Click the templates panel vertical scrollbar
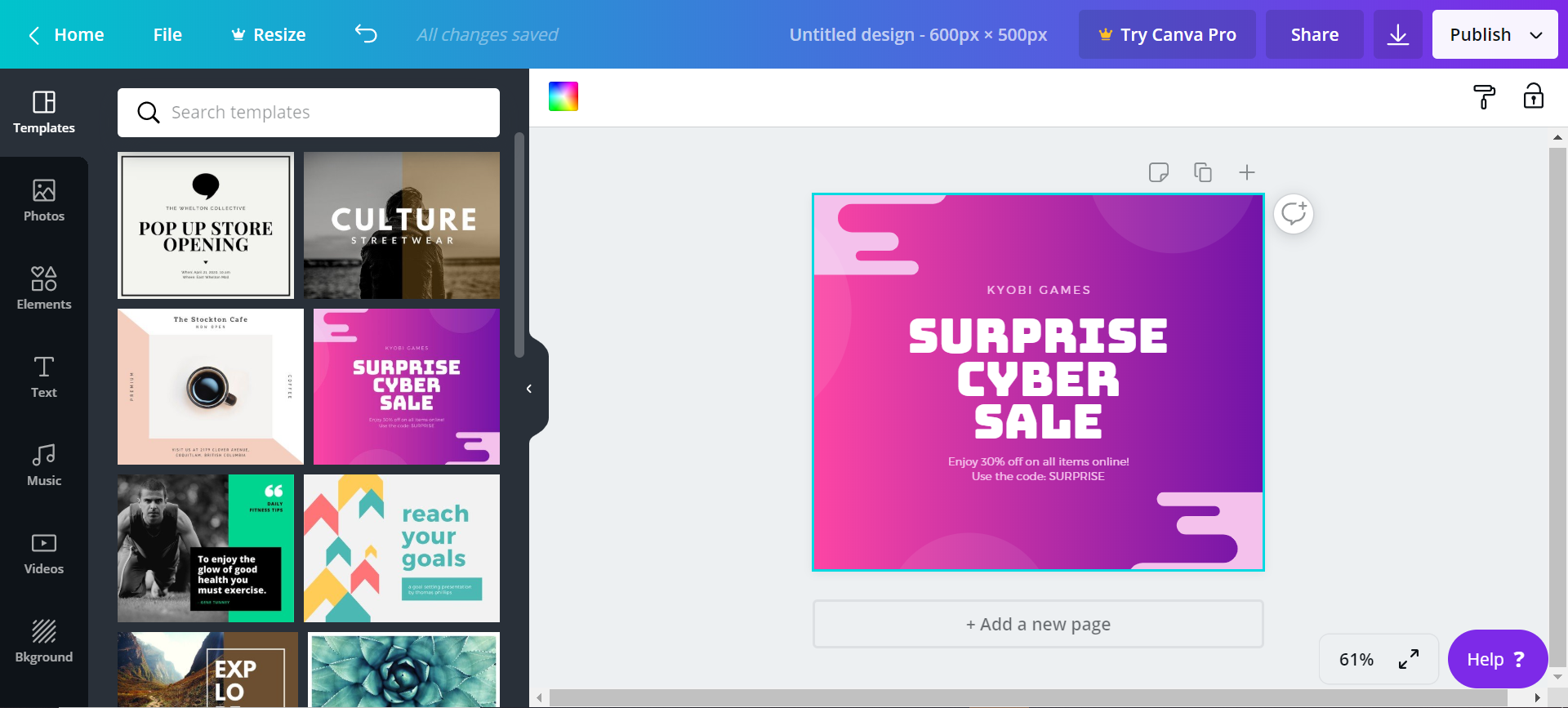This screenshot has width=1568, height=708. pos(519,245)
